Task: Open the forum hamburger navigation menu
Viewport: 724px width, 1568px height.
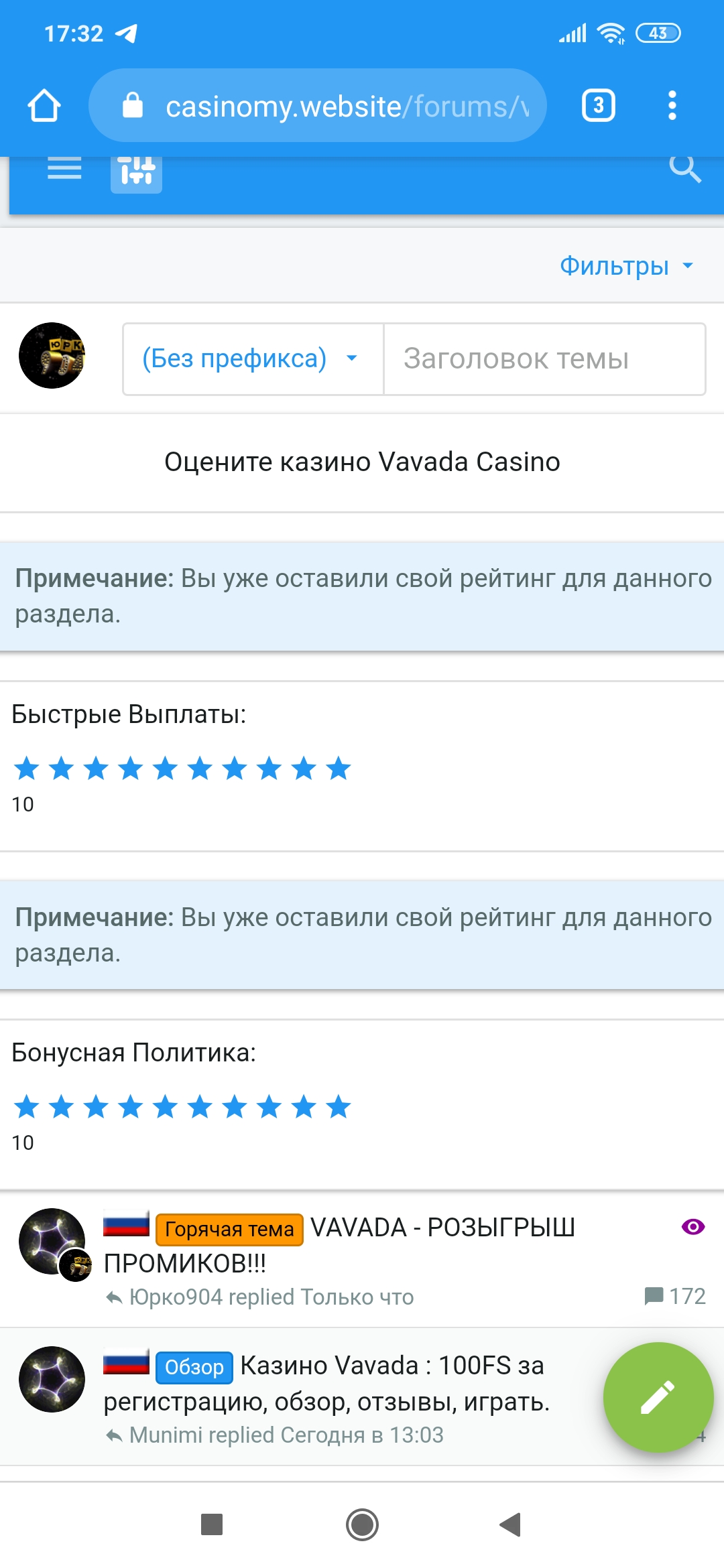Action: 64,168
